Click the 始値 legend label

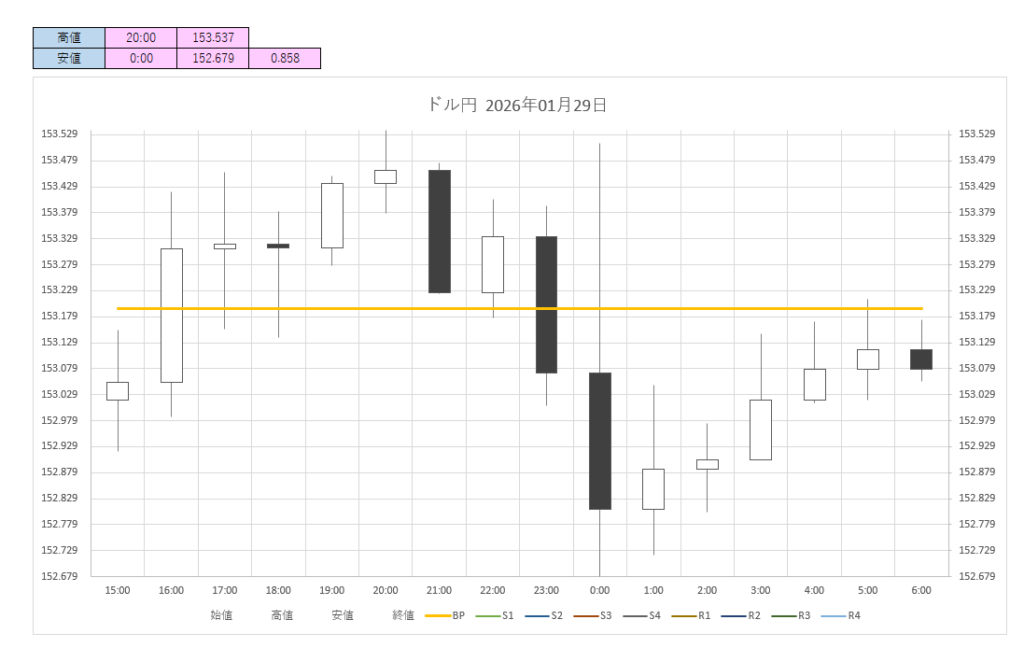(x=221, y=615)
